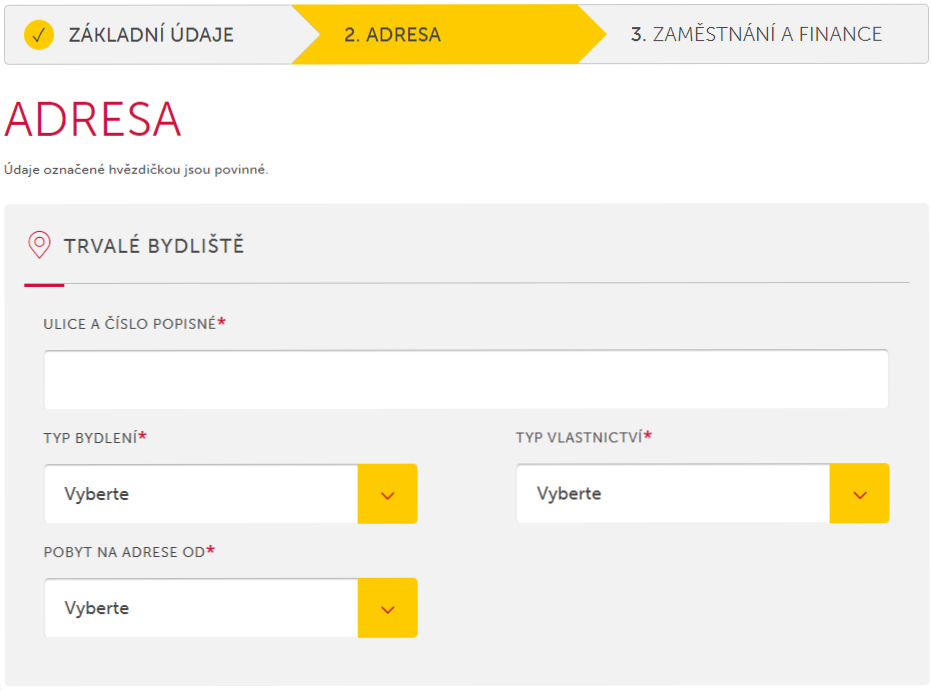Click the checkmark icon in the first step
Viewport: 932px width, 691px height.
(x=38, y=35)
